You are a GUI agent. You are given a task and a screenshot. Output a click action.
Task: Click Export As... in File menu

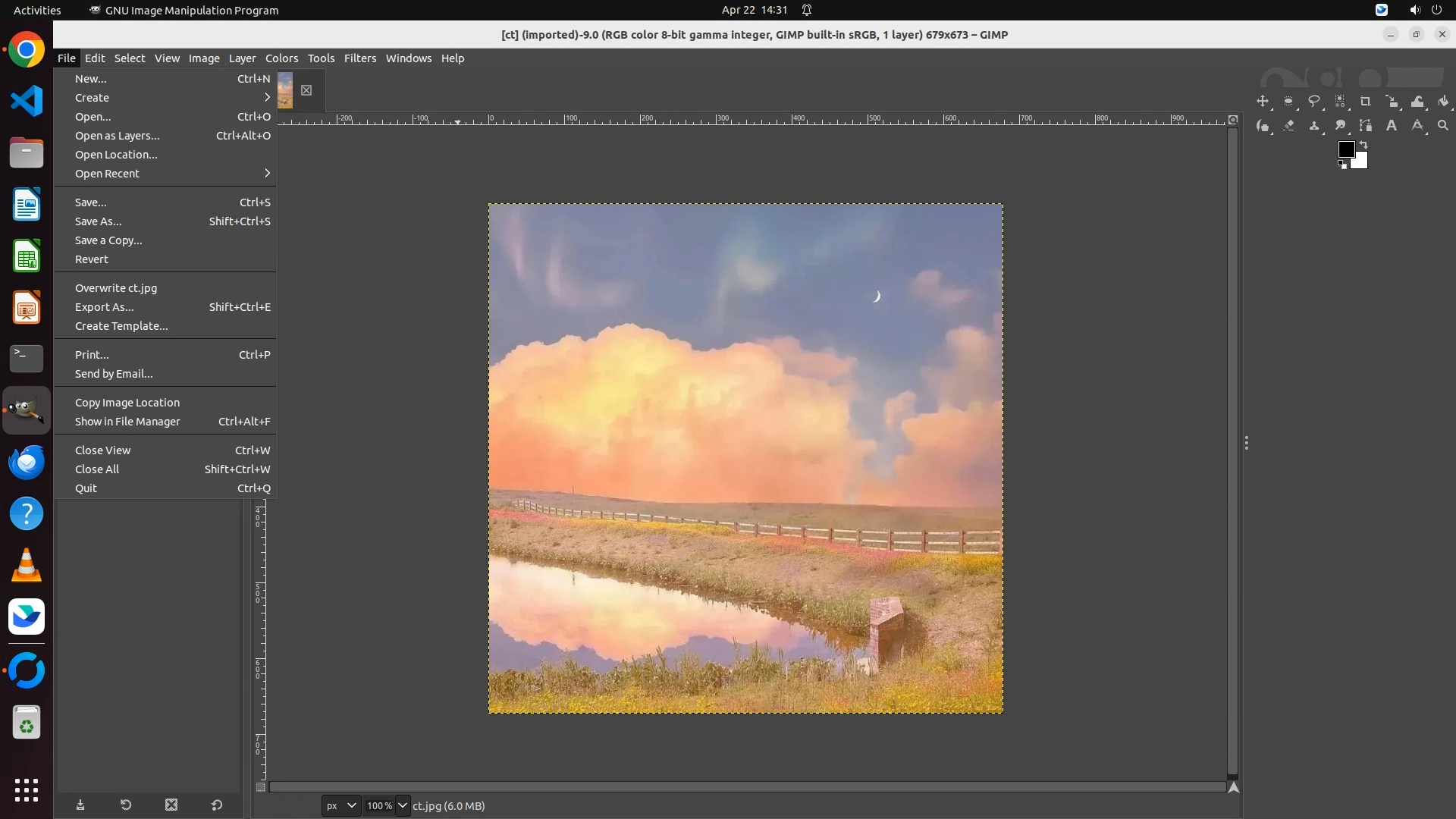tap(105, 307)
